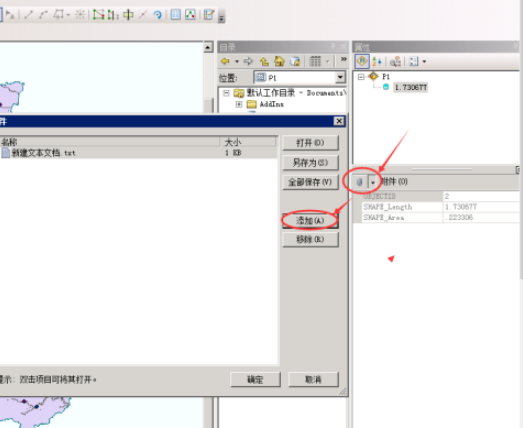Click the 移除(R) remove button

(x=310, y=239)
